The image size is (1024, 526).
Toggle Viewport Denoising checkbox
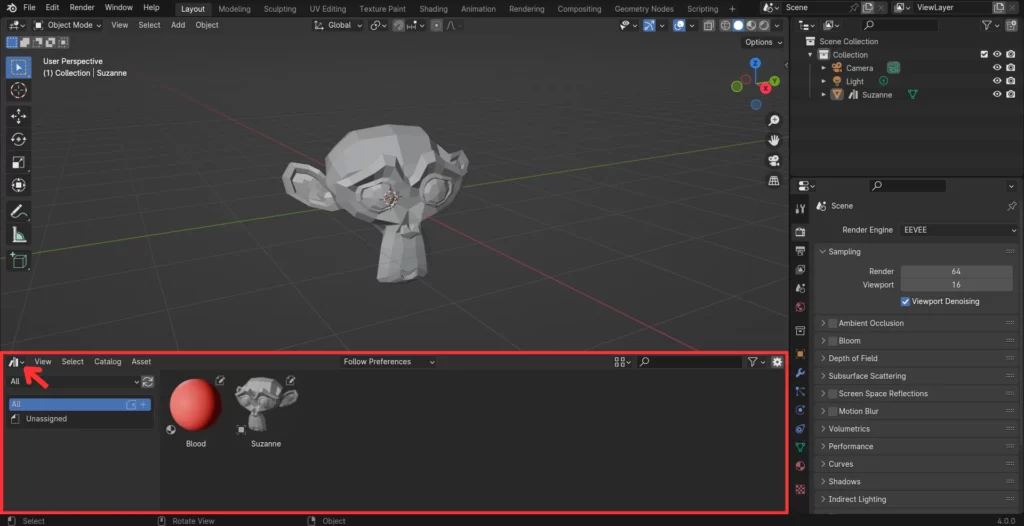click(x=905, y=301)
